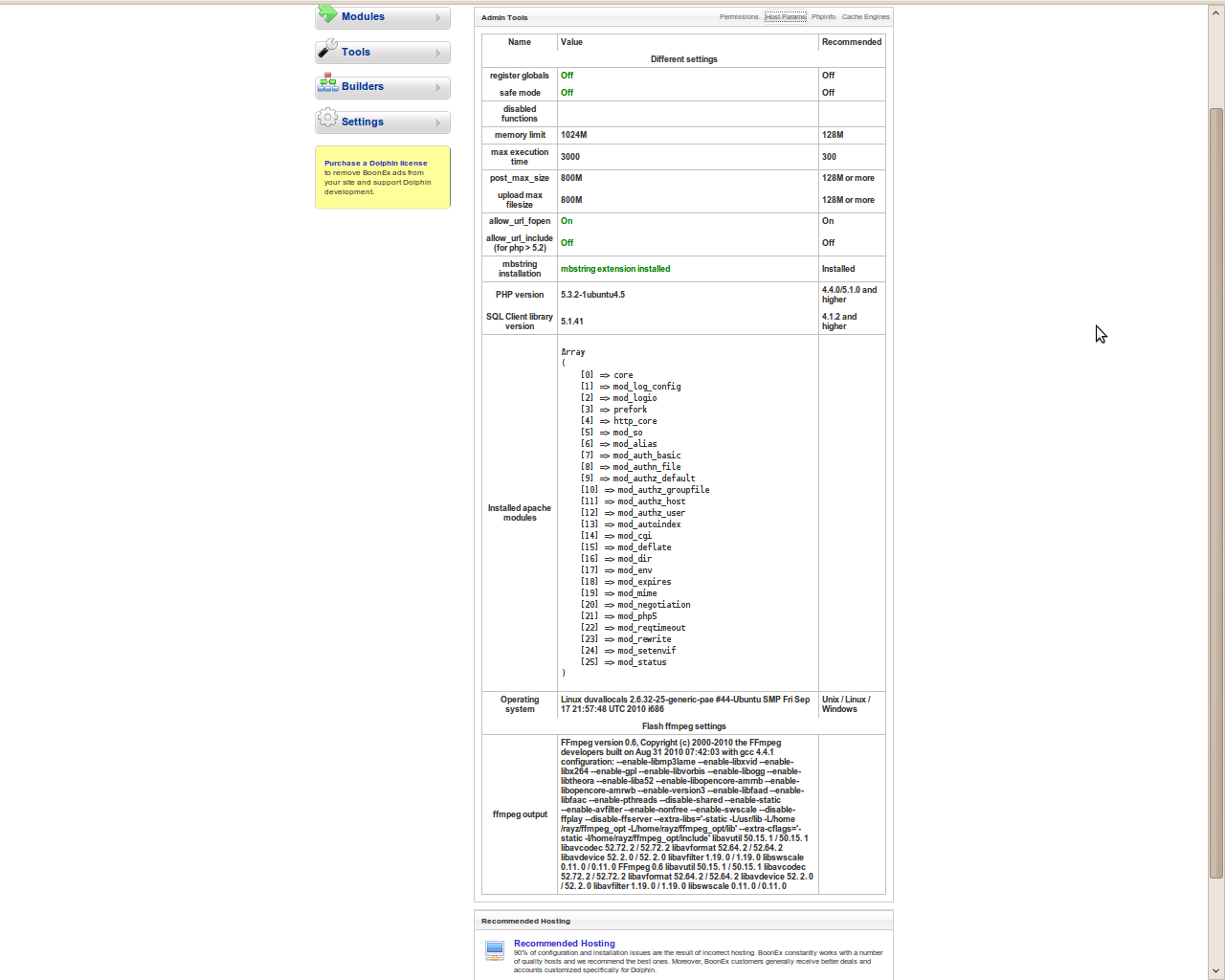Screen dimensions: 1225x980
Task: Select the Host Params tab
Action: (785, 17)
